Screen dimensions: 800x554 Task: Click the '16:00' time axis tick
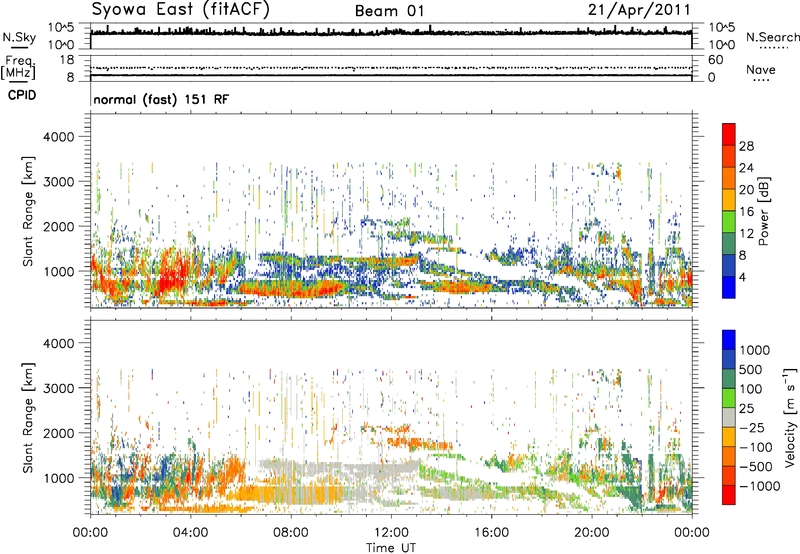click(491, 533)
